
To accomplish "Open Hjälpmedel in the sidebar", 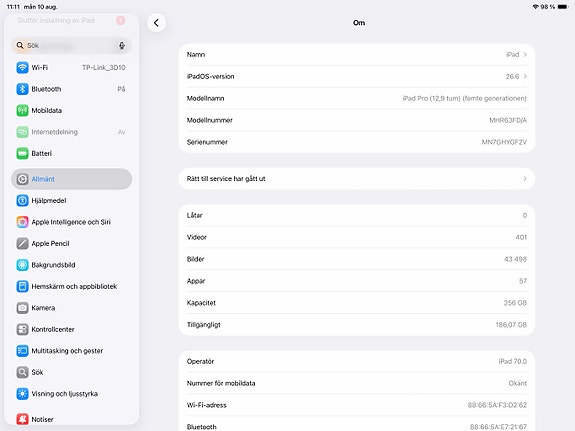I will point(72,201).
